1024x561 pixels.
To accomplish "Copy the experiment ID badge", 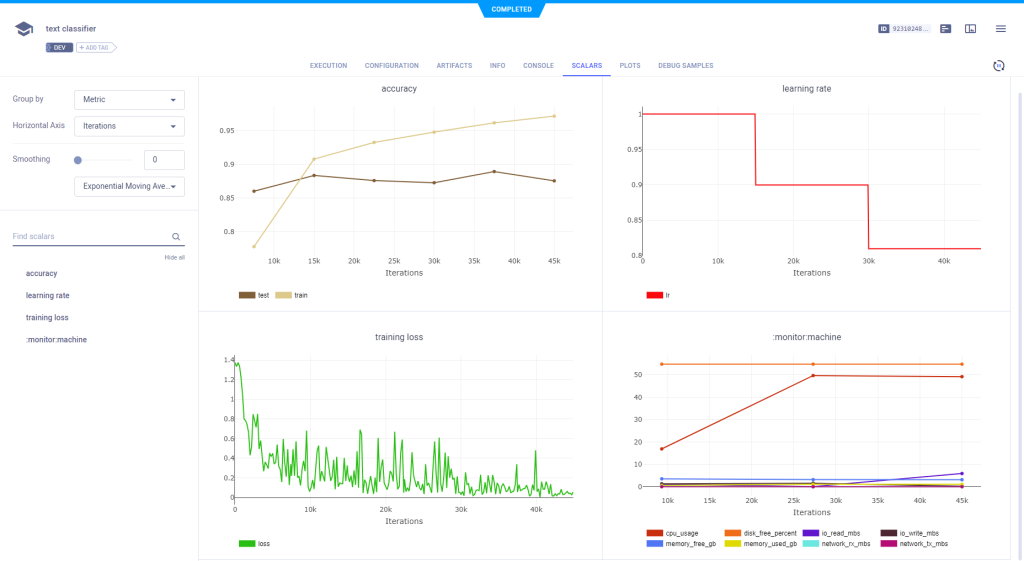I will tap(904, 29).
